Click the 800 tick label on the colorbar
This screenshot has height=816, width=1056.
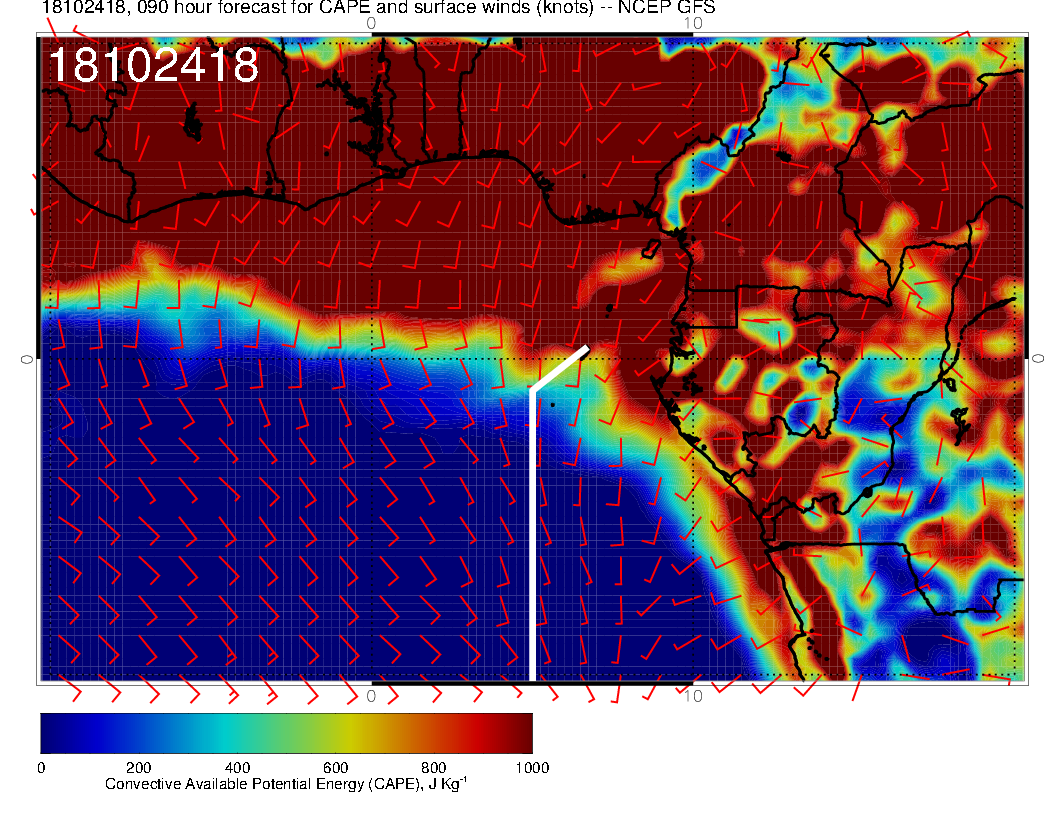coord(433,768)
